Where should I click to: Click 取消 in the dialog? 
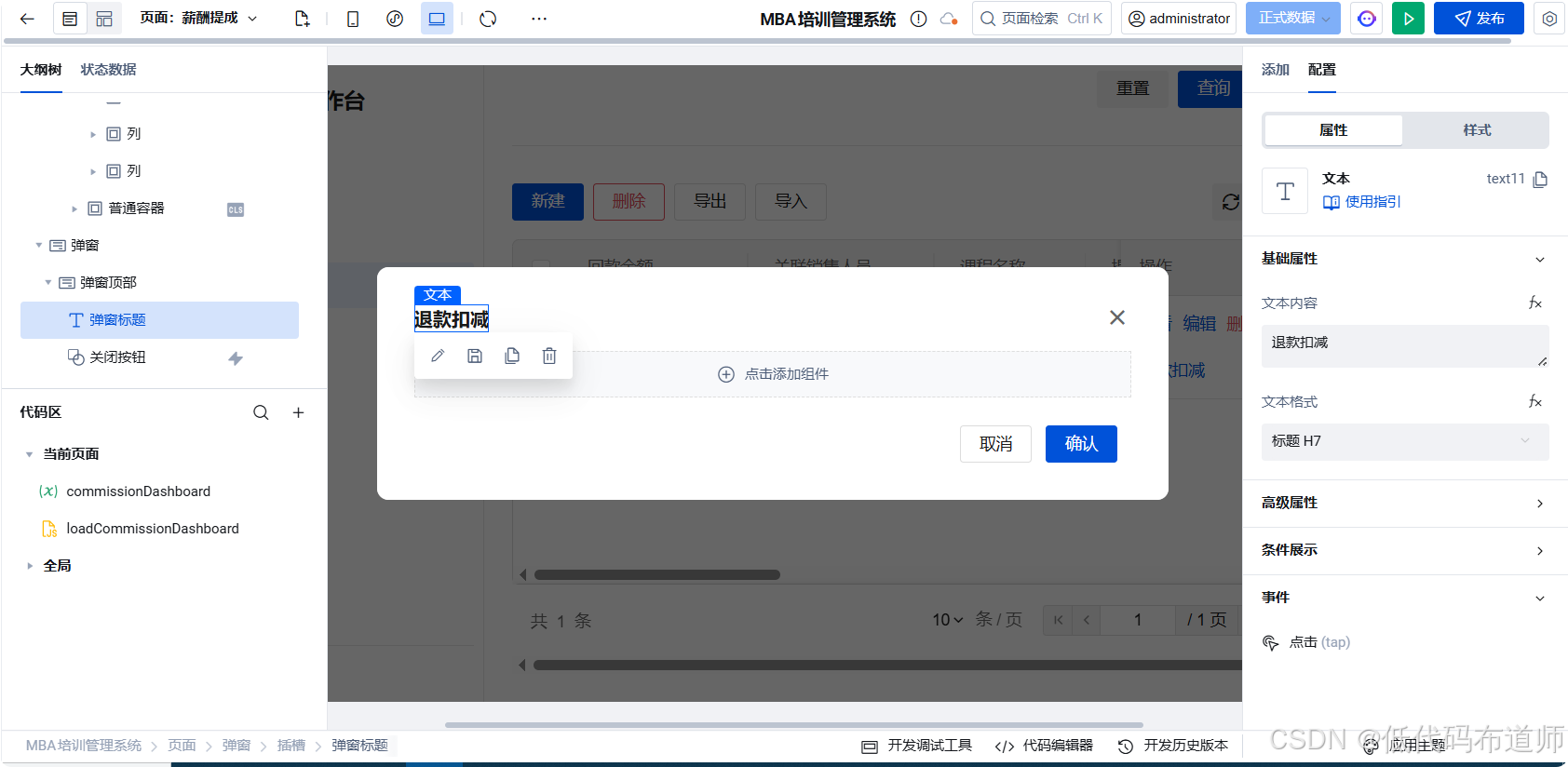coord(995,444)
